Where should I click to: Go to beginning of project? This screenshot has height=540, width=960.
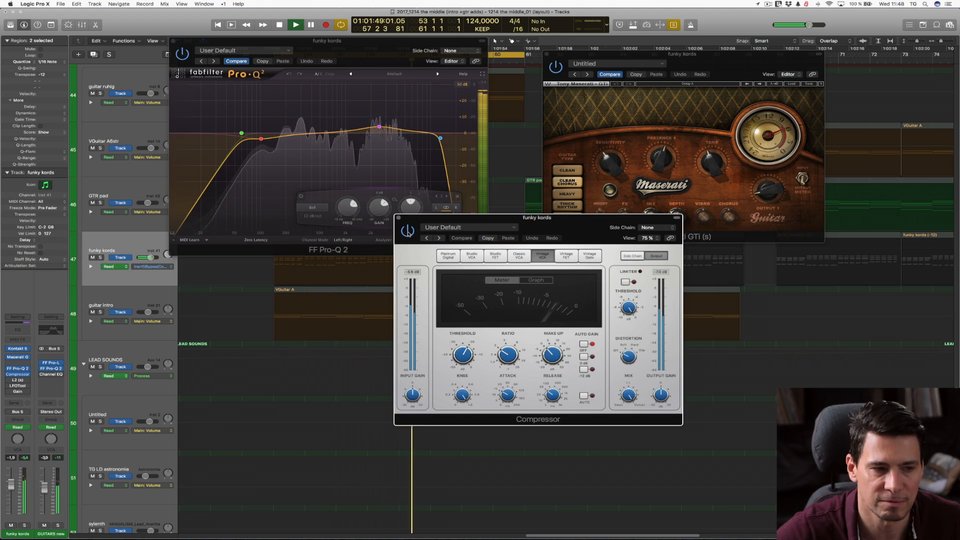pyautogui.click(x=217, y=25)
